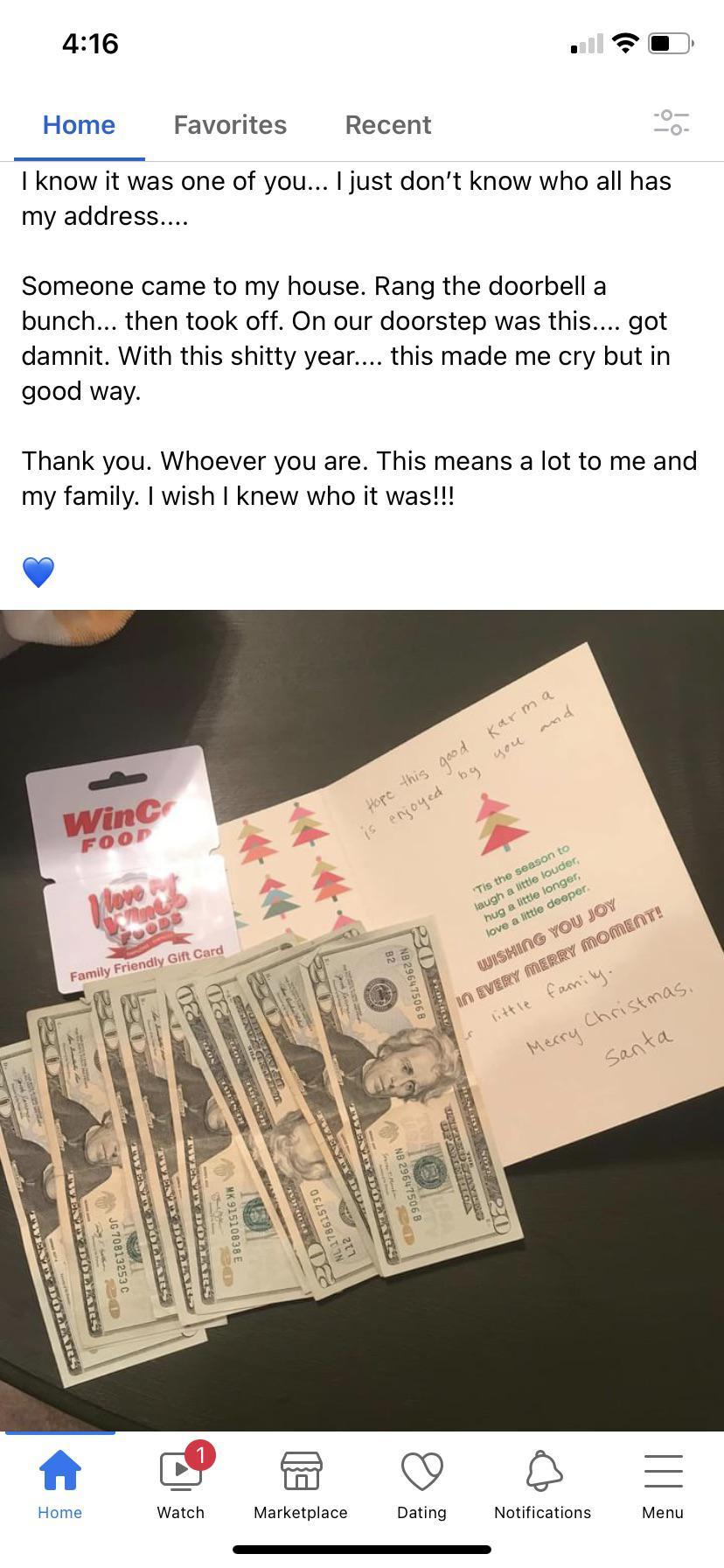Tap the blue heart emoji in post
This screenshot has height=1568, width=724.
38,572
